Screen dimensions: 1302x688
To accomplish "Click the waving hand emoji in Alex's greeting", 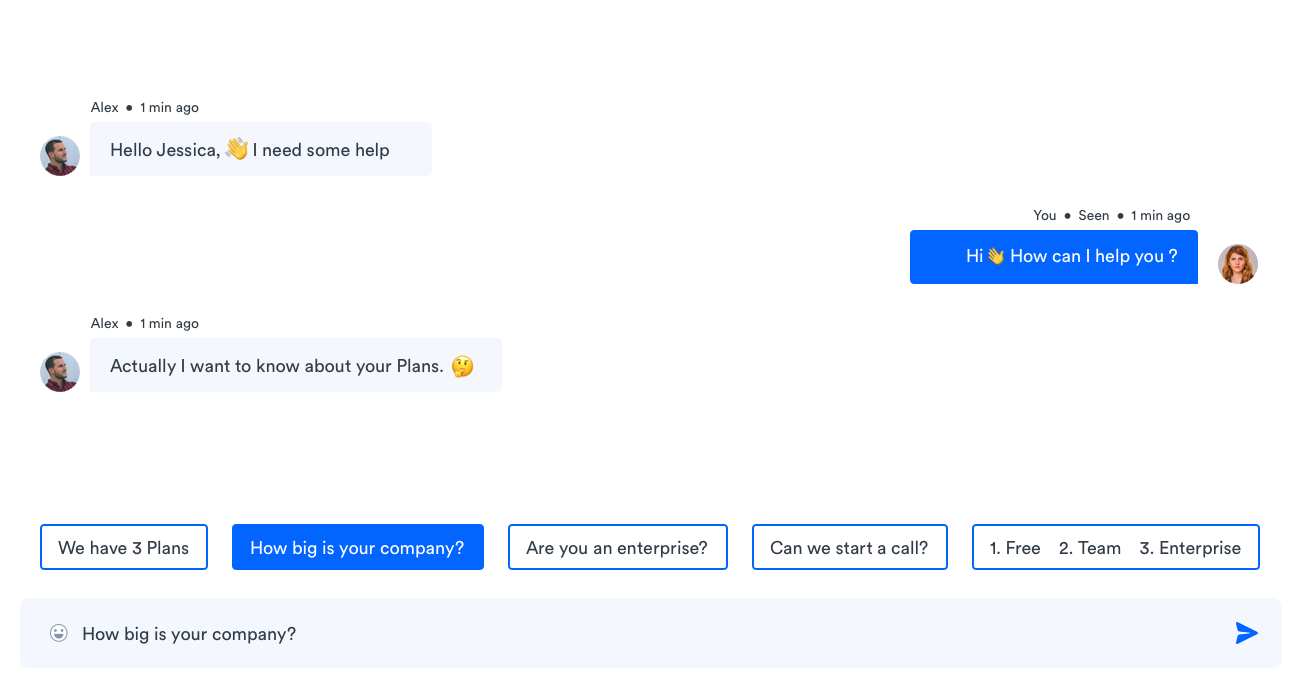I will [x=237, y=149].
